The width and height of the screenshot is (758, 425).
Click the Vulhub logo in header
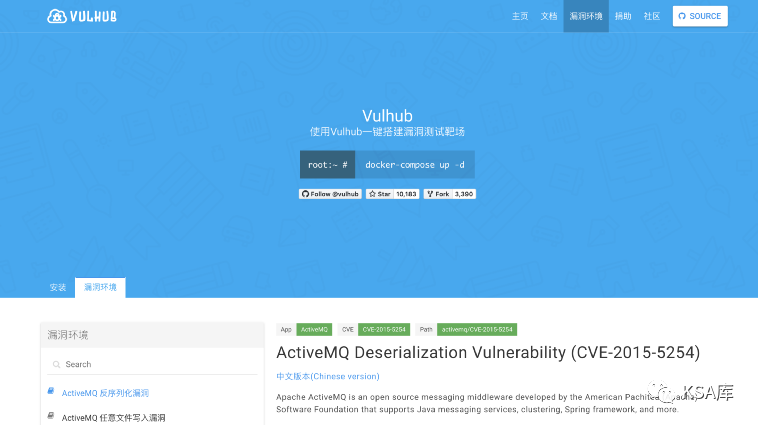point(82,16)
